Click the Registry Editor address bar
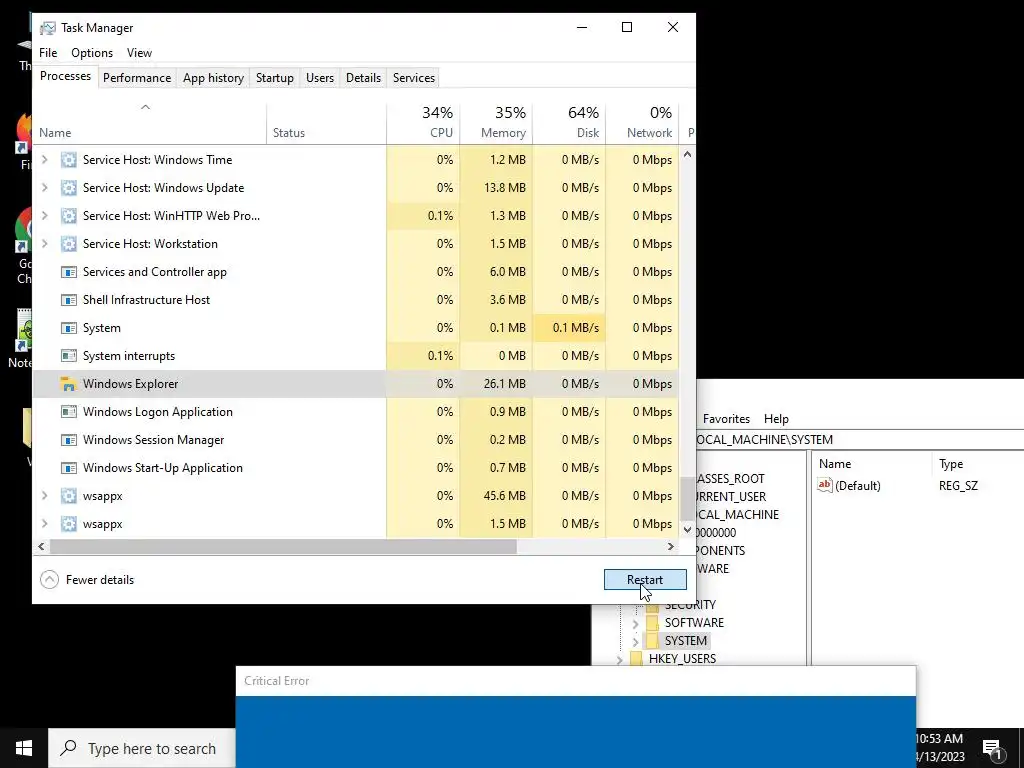Image resolution: width=1024 pixels, height=768 pixels. click(860, 440)
